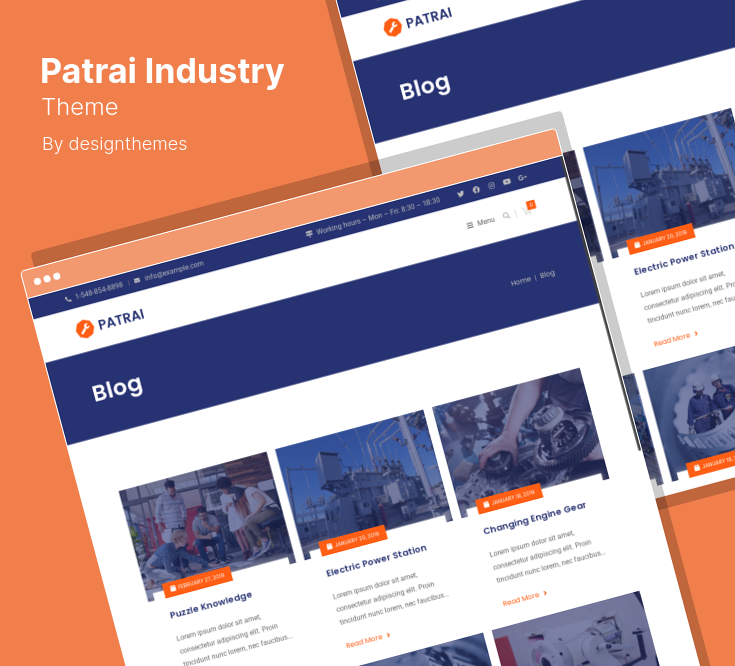Click the Patrai wrench logo in back window
The height and width of the screenshot is (666, 735).
[x=393, y=27]
